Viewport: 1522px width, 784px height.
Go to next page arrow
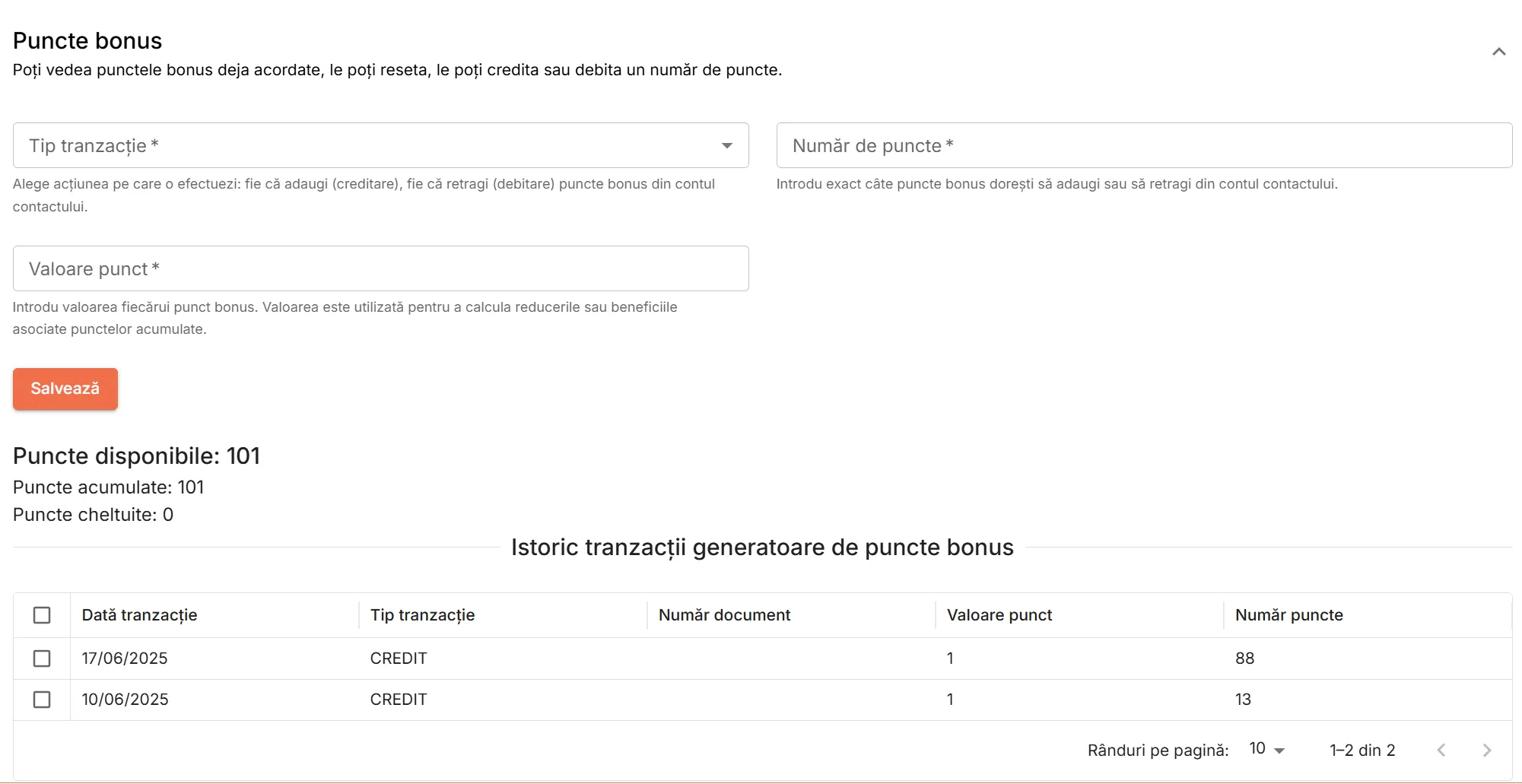coord(1486,751)
